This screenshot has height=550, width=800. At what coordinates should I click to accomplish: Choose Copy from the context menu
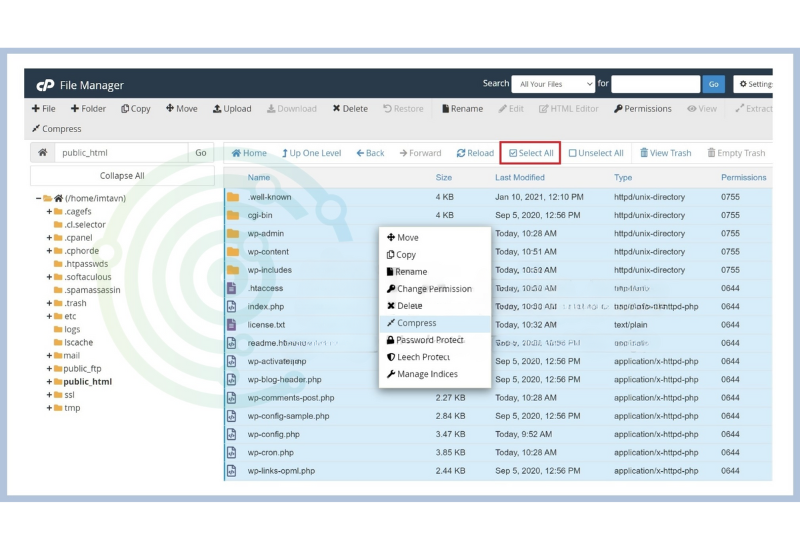click(435, 255)
